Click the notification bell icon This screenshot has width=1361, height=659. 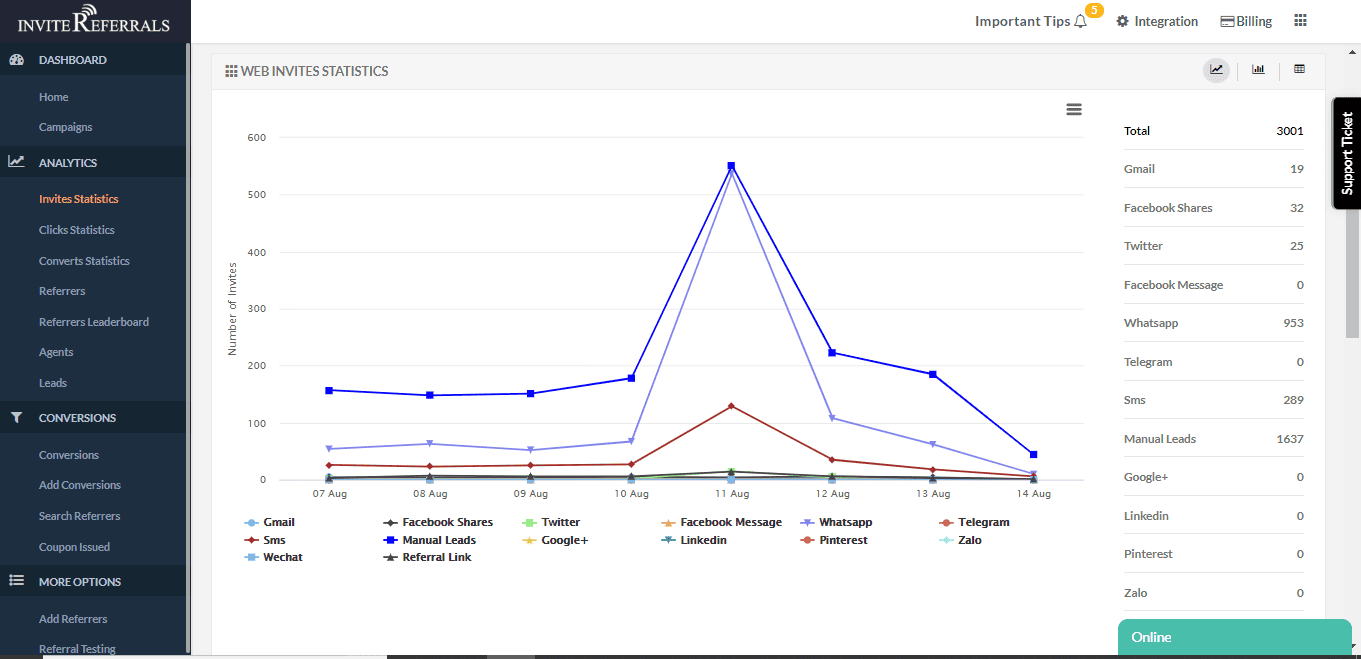point(1080,22)
